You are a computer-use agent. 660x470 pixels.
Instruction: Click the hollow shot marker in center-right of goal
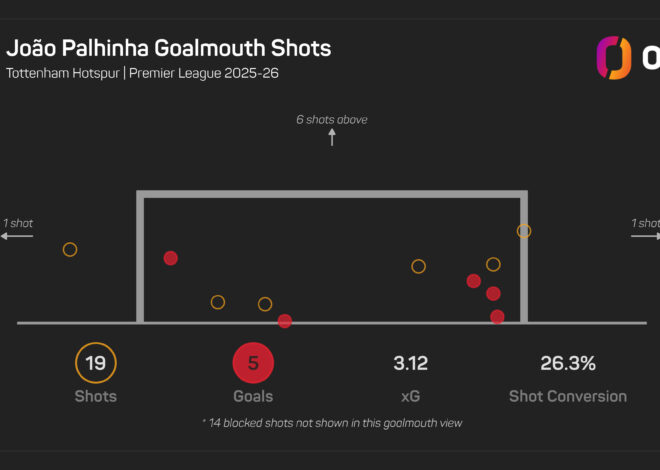[x=418, y=266]
